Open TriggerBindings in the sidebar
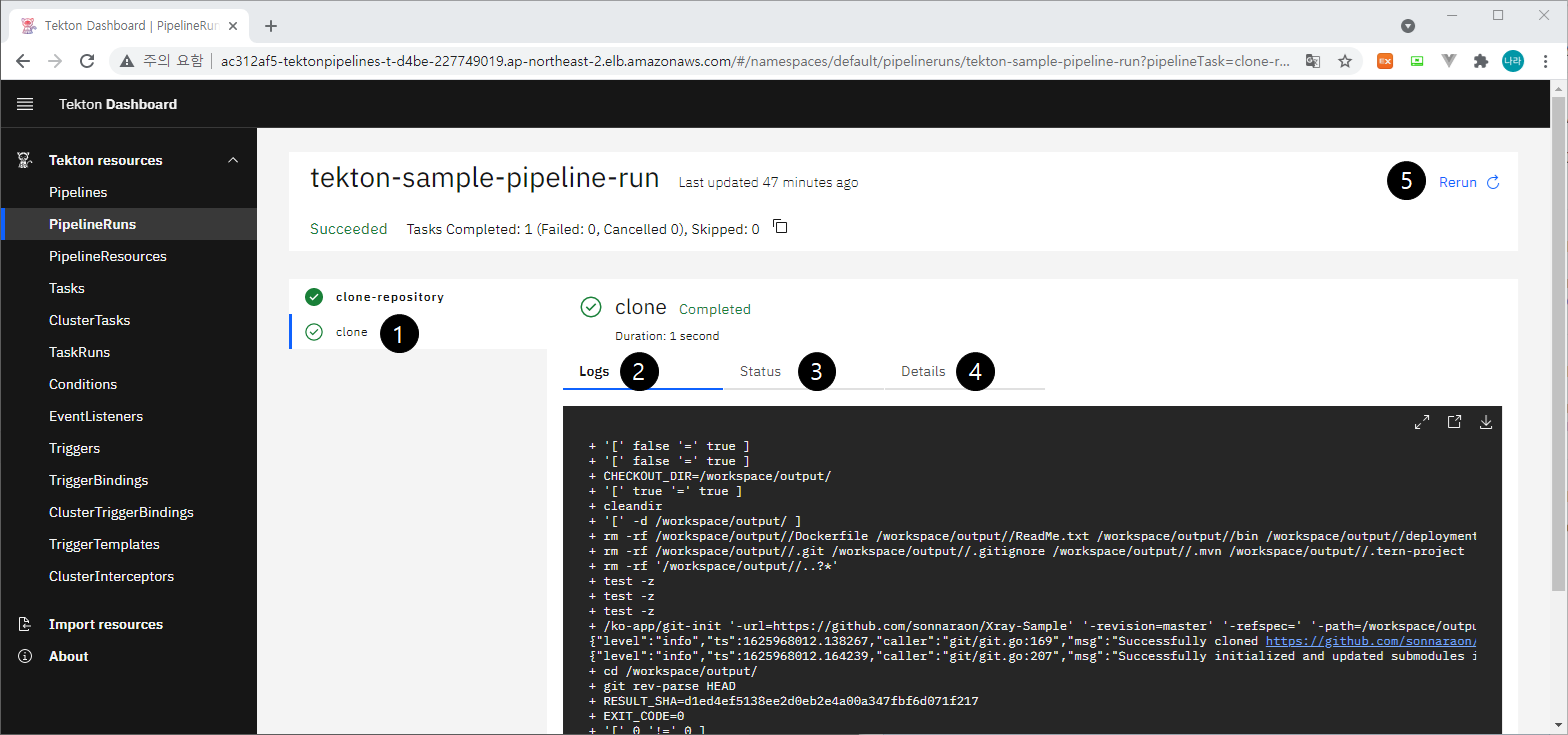The image size is (1568, 735). 128,480
